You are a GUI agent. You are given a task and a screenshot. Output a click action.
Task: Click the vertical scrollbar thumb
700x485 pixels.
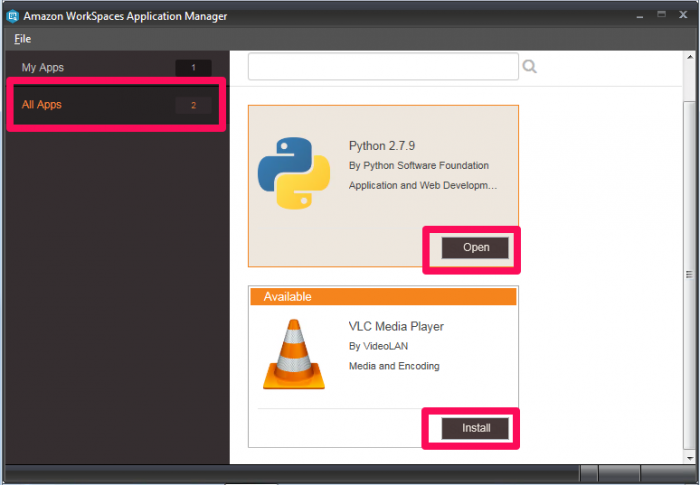[690, 276]
